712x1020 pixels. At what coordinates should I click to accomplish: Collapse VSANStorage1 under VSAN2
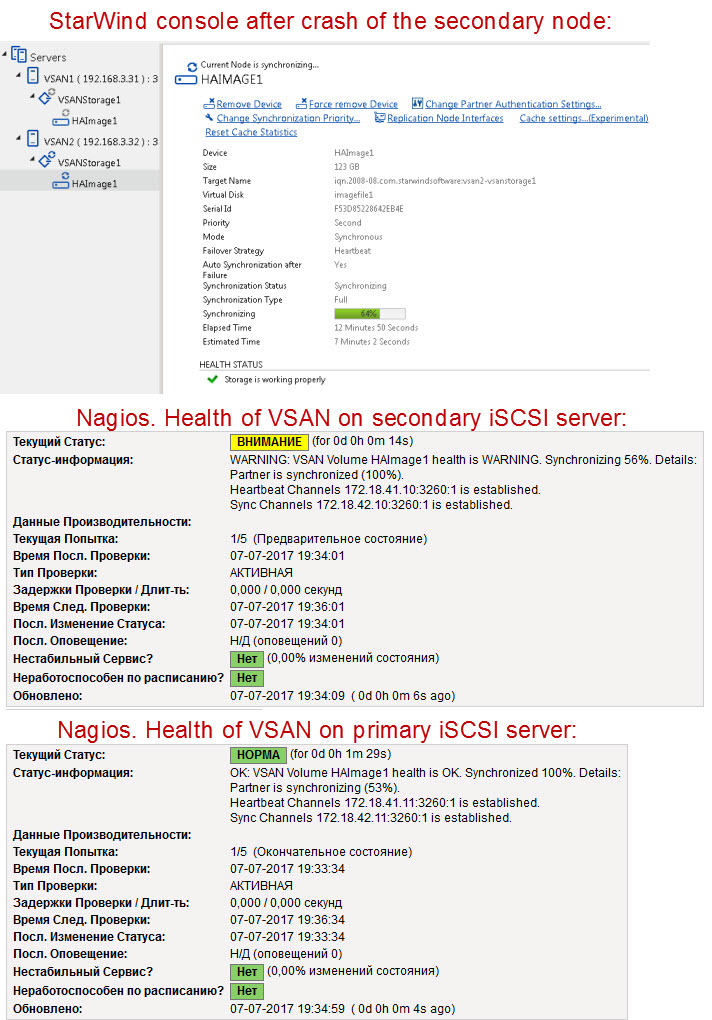coord(33,159)
